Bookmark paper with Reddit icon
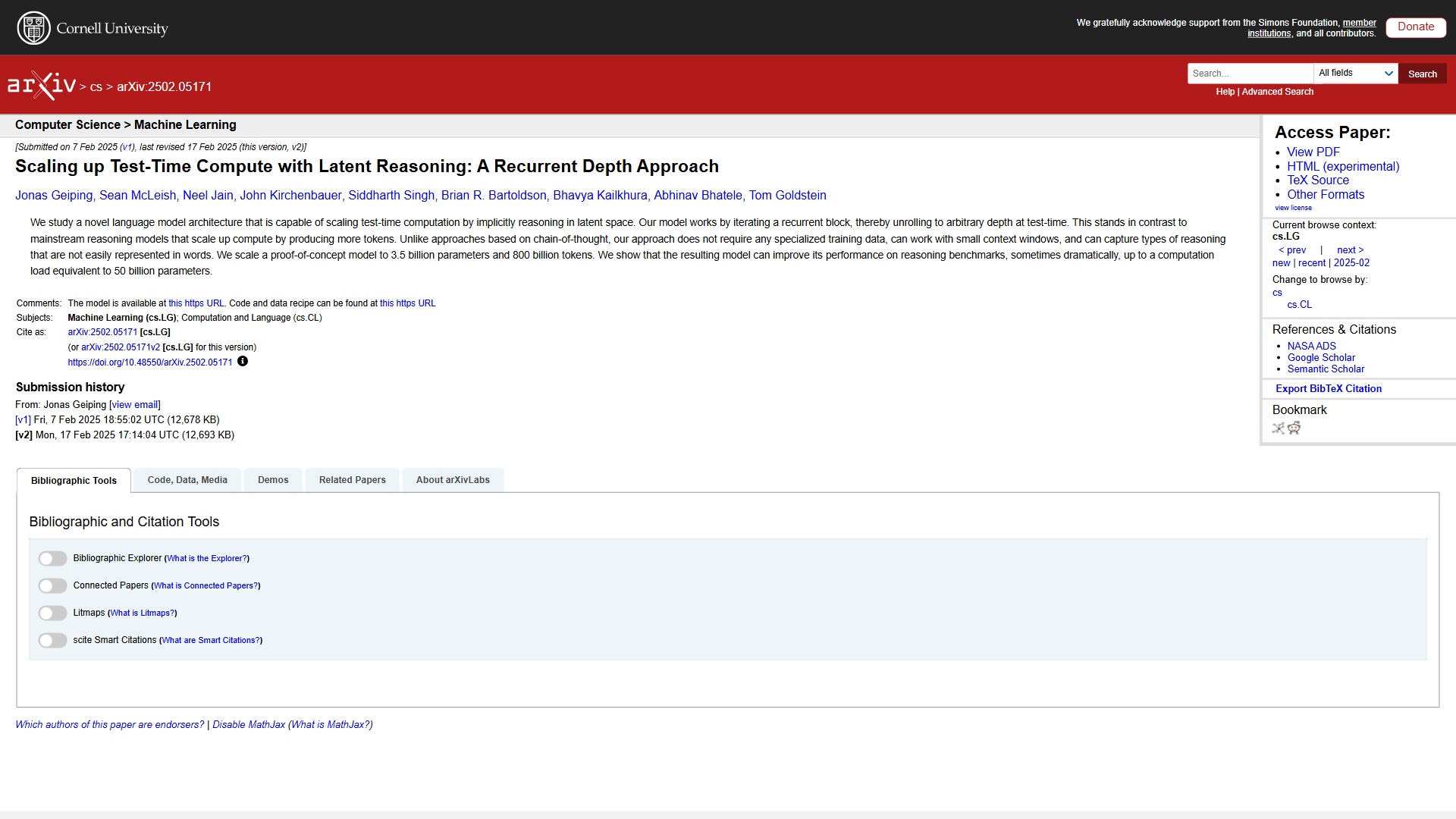The height and width of the screenshot is (819, 1456). point(1294,428)
